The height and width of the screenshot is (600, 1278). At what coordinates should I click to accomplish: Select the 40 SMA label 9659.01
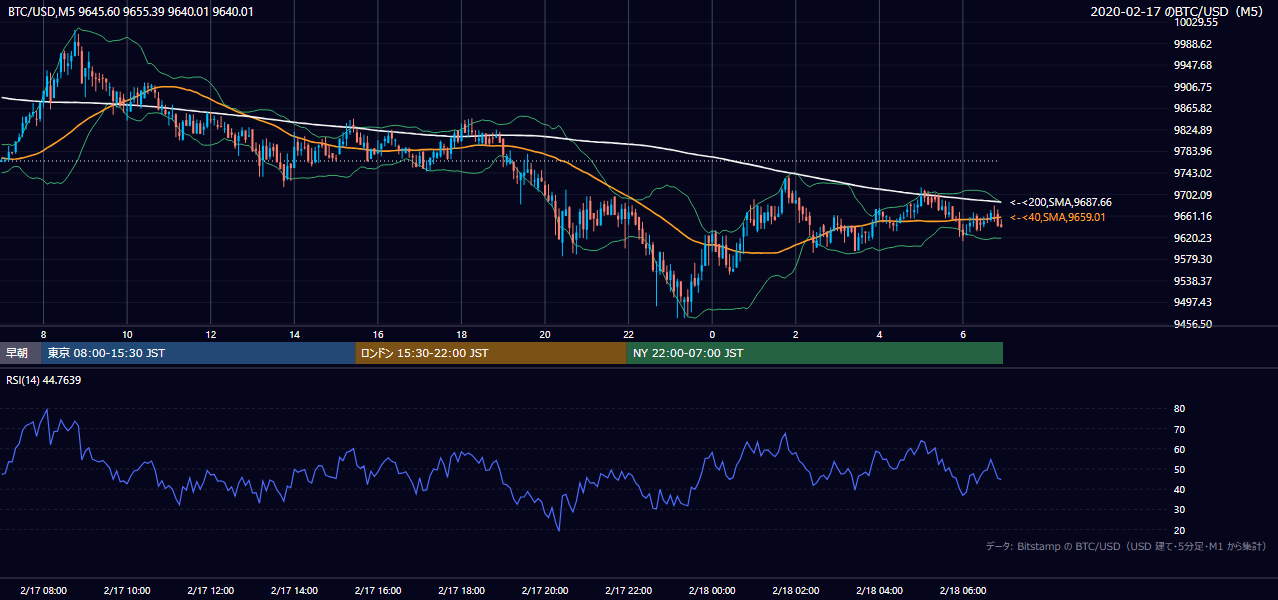(1057, 217)
